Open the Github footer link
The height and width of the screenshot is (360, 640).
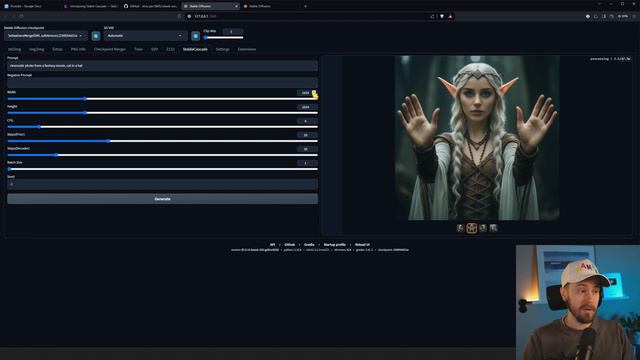290,245
